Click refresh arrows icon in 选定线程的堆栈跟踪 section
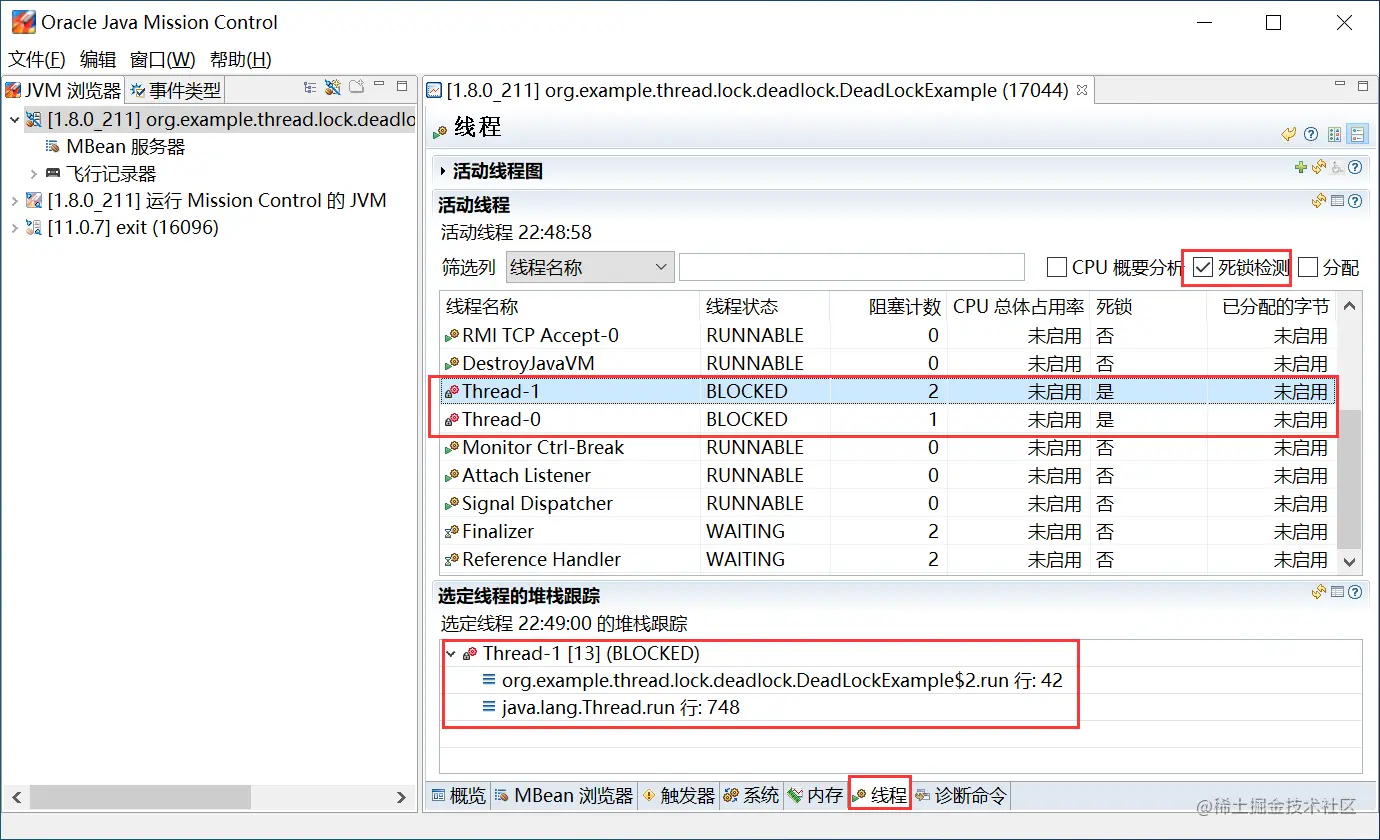 pos(1319,592)
